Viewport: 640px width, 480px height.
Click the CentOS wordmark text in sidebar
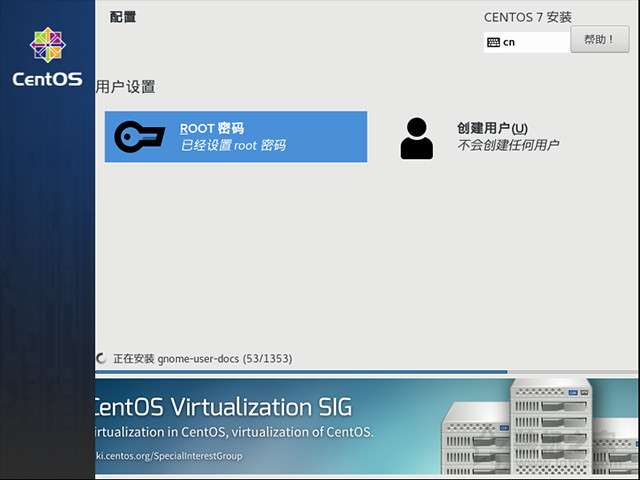[x=47, y=79]
